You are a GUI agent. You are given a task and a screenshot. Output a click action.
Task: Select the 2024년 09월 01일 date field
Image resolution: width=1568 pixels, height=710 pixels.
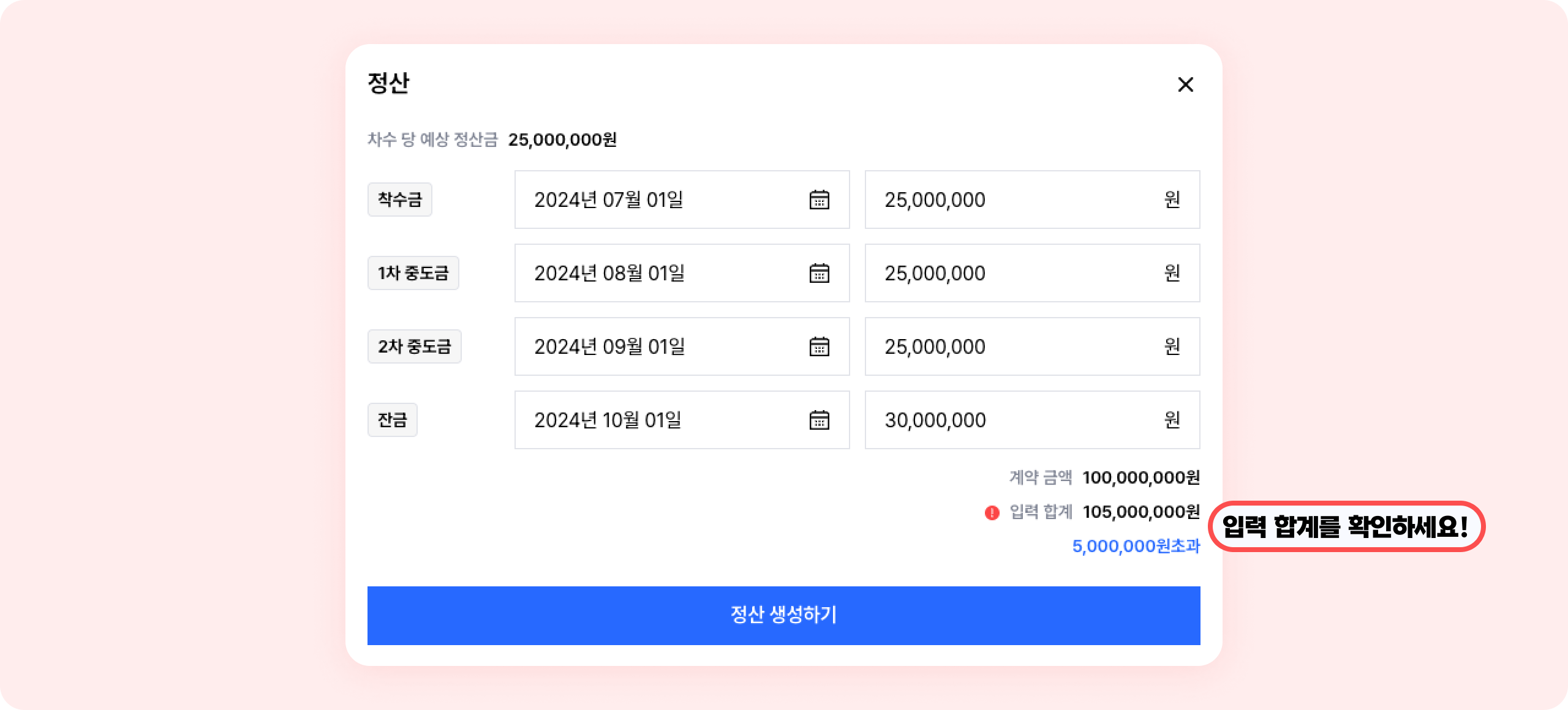click(x=655, y=346)
